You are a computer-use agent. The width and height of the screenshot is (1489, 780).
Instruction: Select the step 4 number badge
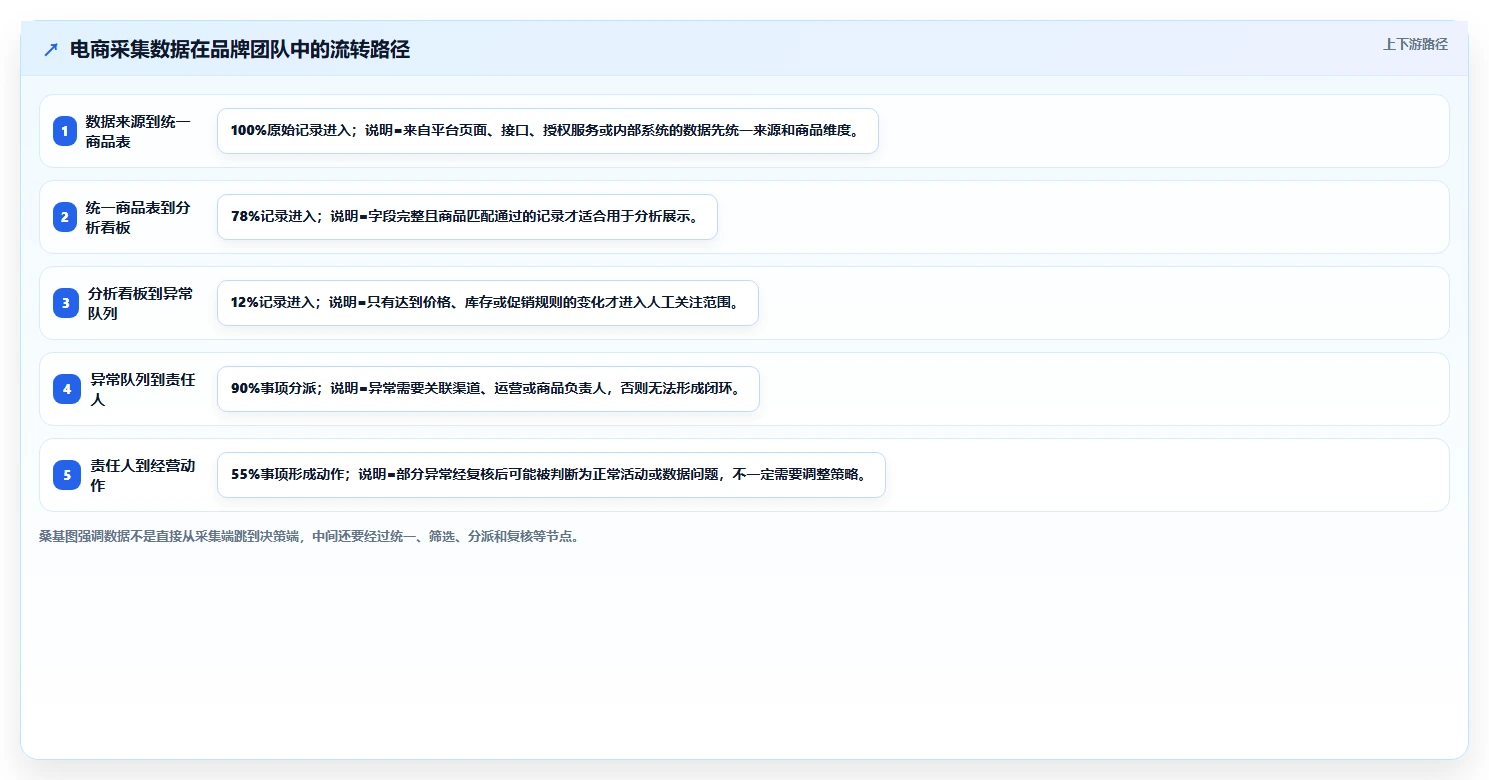[66, 389]
